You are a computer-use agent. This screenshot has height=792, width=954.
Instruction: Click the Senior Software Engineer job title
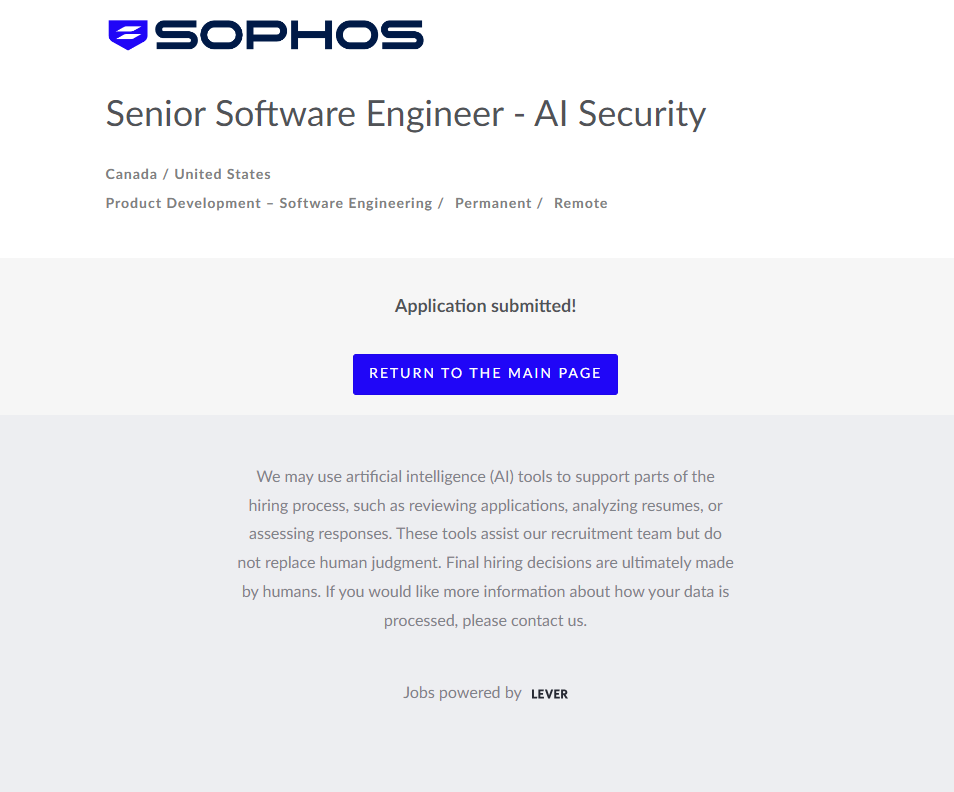(x=304, y=114)
